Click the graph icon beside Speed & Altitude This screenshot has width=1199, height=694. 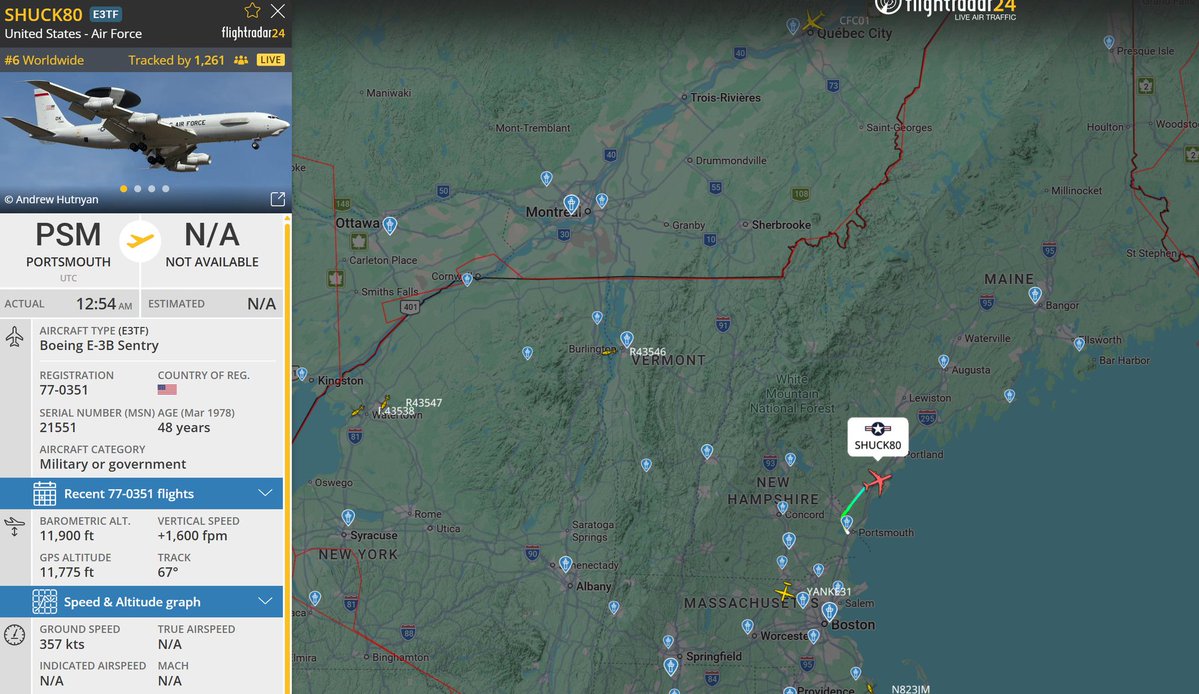[44, 602]
